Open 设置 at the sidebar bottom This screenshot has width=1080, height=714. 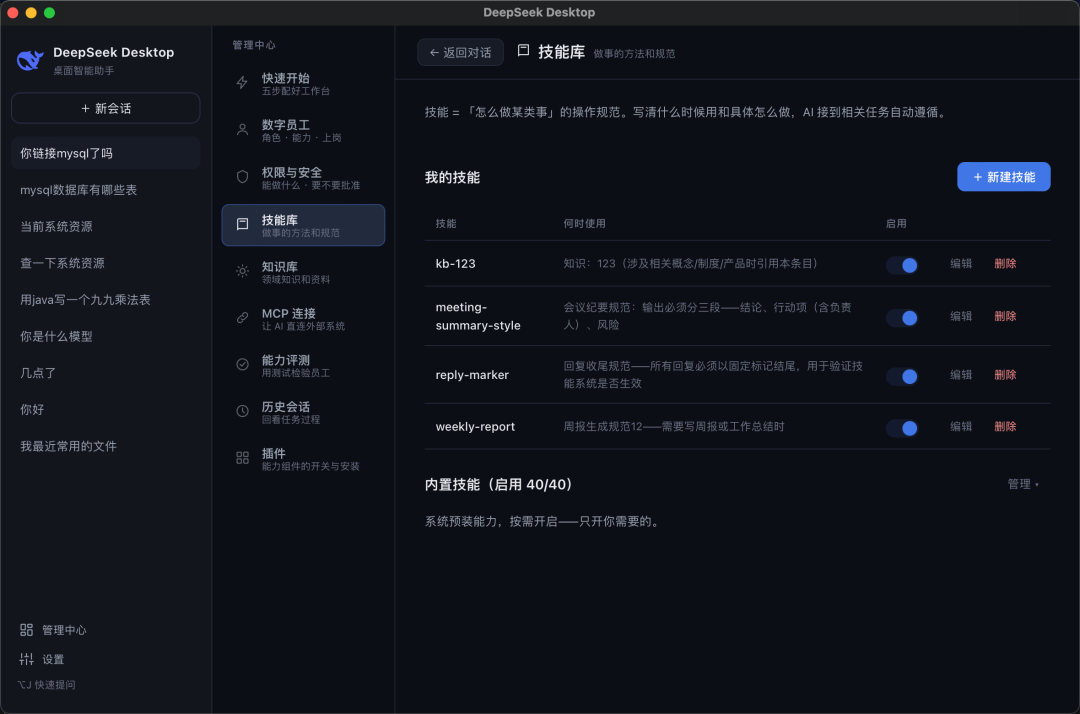coord(42,659)
